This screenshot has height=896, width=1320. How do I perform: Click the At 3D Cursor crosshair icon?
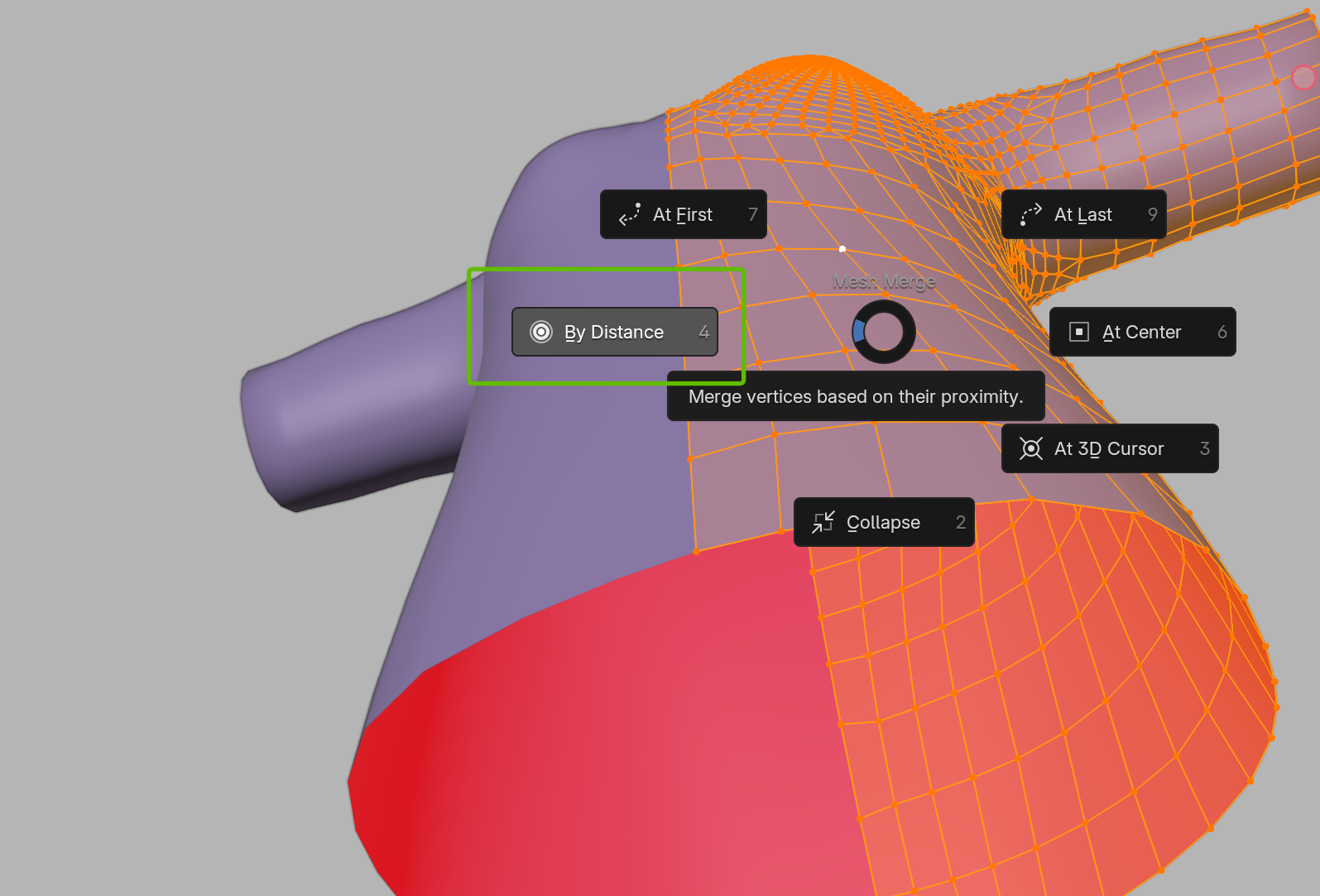(1031, 448)
